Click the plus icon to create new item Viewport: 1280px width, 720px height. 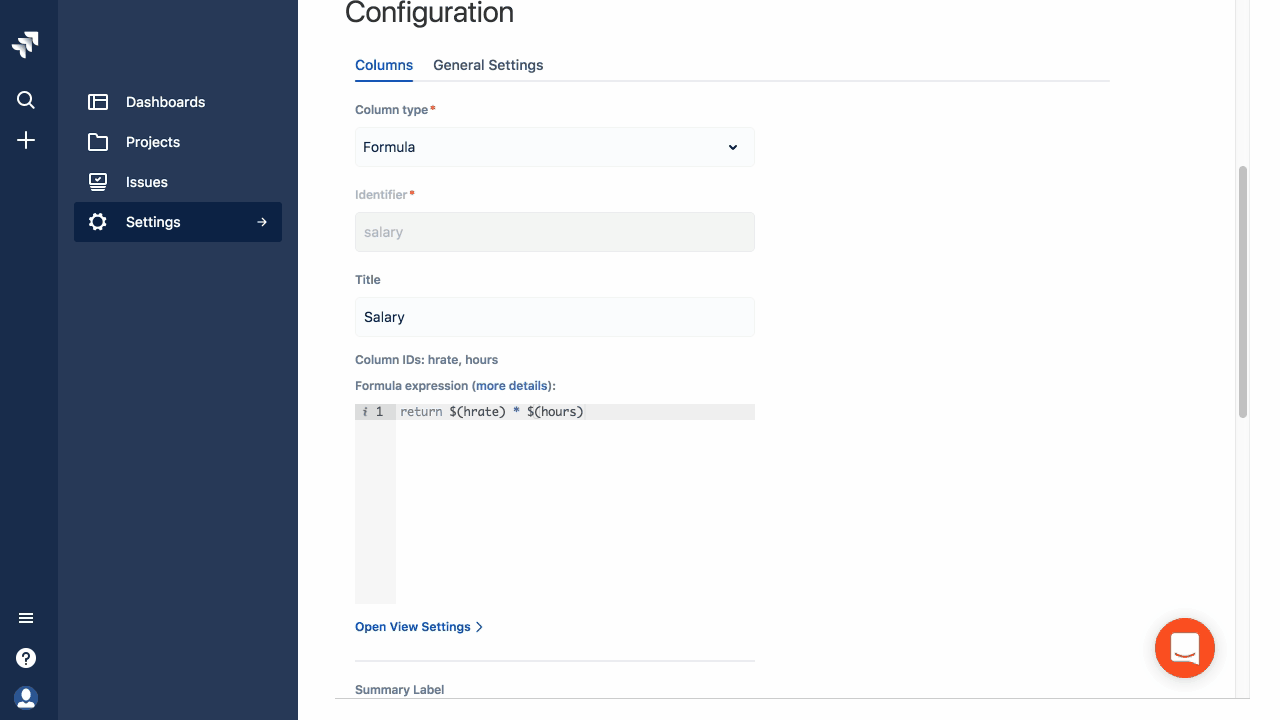26,140
